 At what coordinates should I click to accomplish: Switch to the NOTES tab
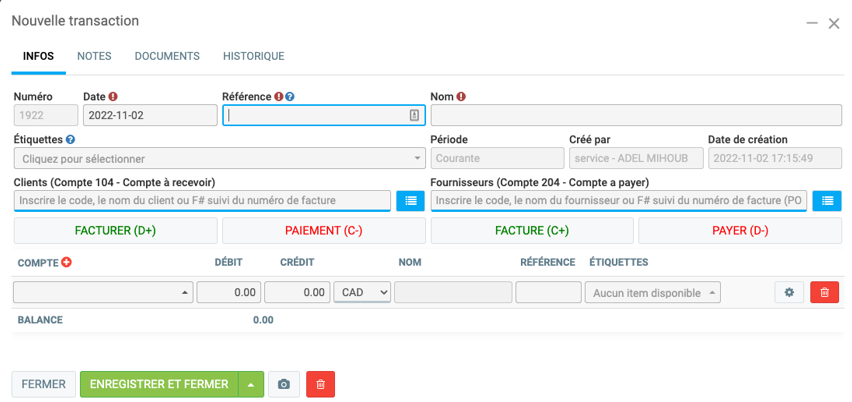click(94, 56)
